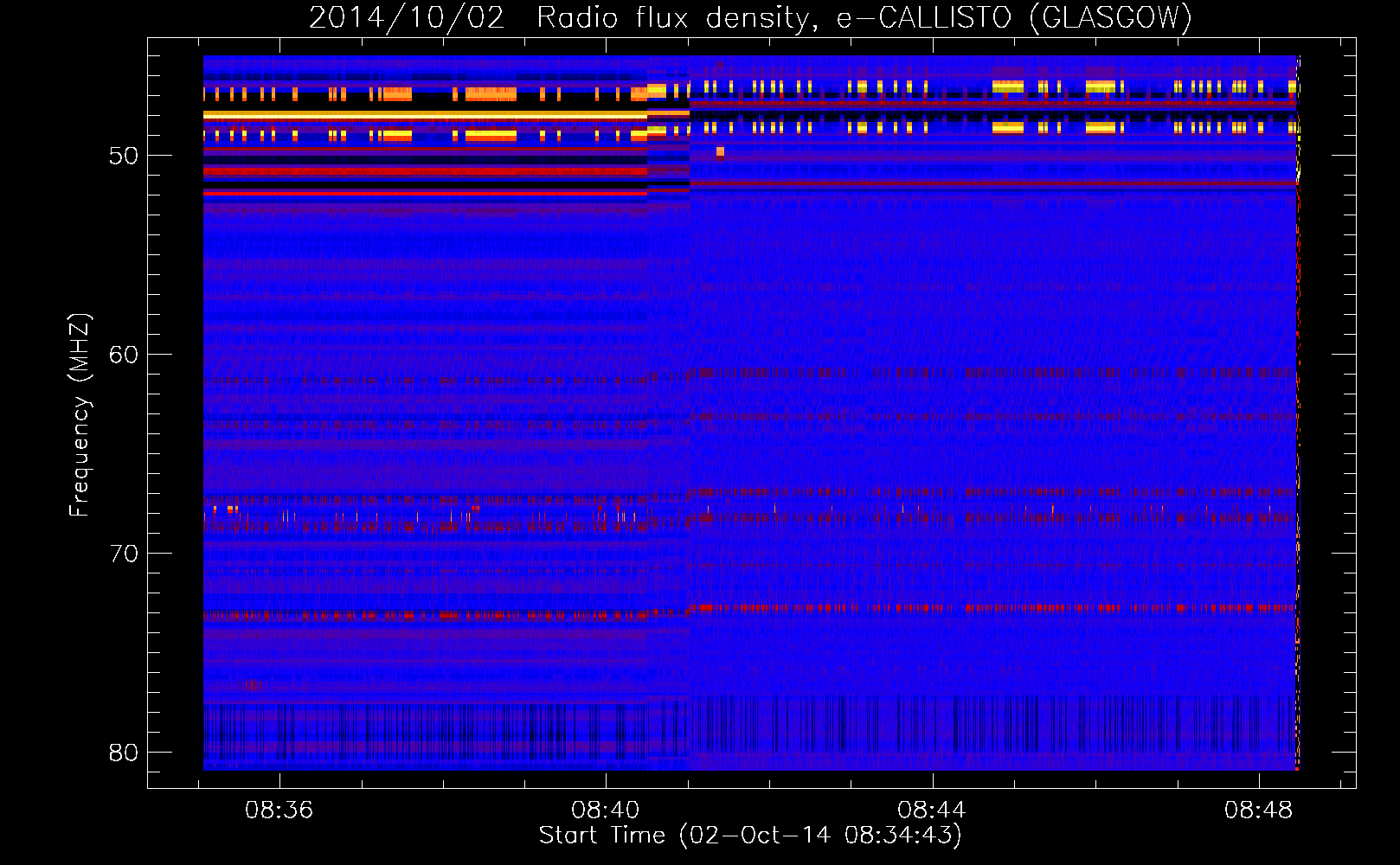Click the isolated orange spot near 50 MHz
Screen dimensions: 1400x865
point(720,152)
